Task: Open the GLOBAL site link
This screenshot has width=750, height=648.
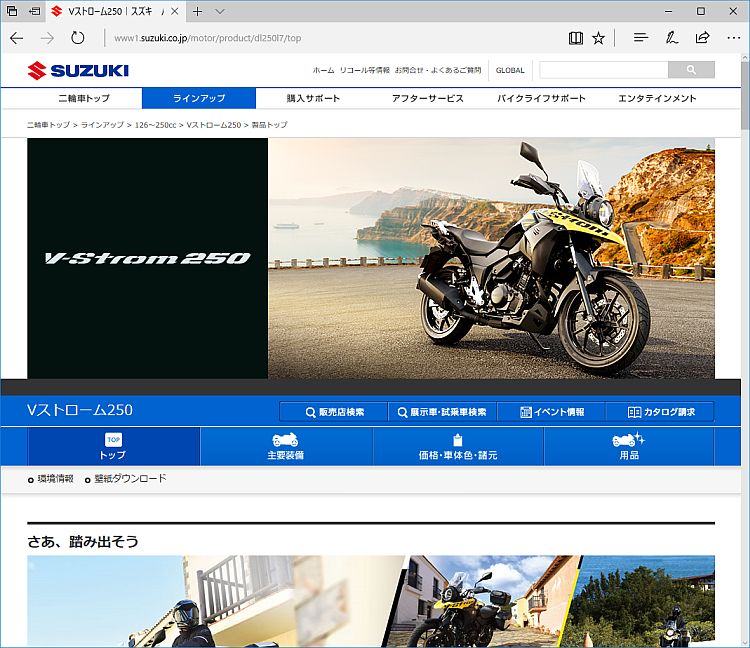Action: click(x=510, y=70)
